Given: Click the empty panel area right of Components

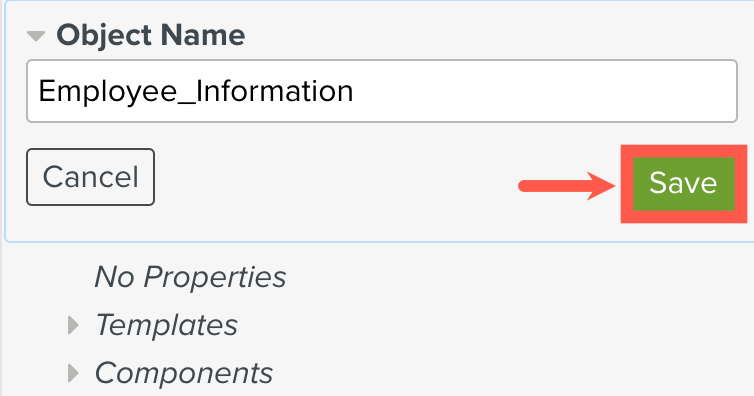Looking at the screenshot, I should click(510, 373).
